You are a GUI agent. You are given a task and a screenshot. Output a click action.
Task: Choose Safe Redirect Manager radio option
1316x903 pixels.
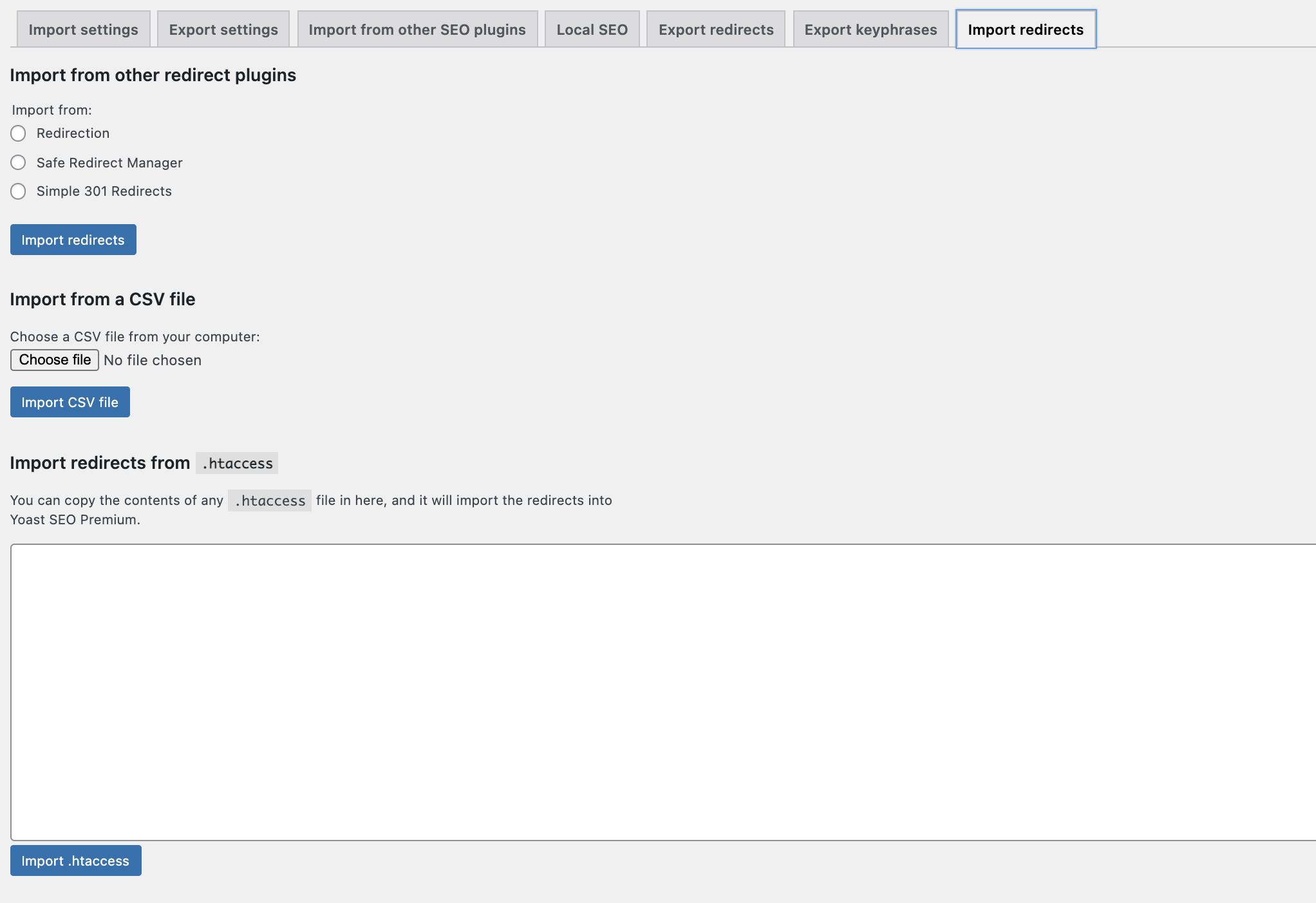click(x=18, y=162)
